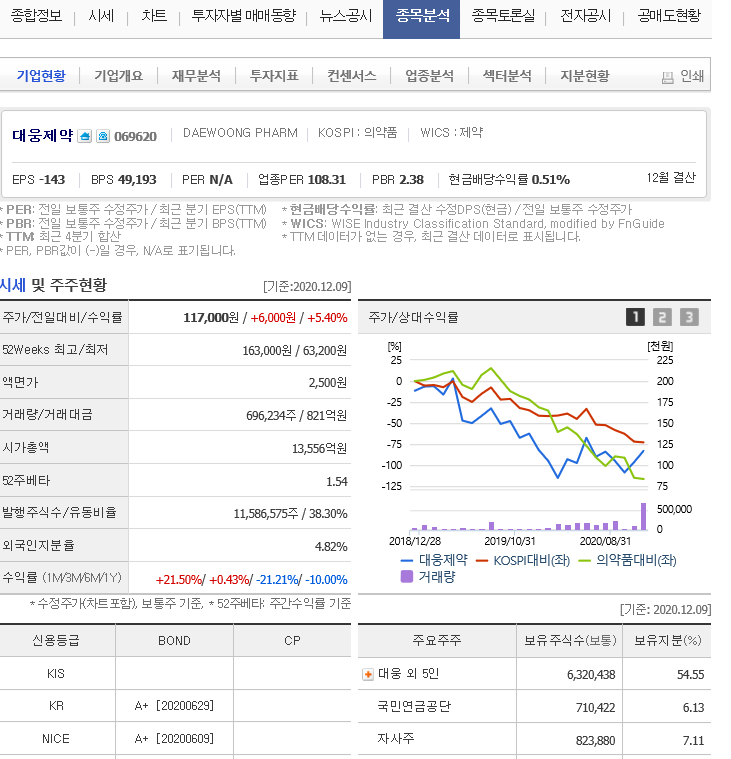This screenshot has width=731, height=759.
Task: Click the 신용등급 column header
Action: [x=56, y=640]
